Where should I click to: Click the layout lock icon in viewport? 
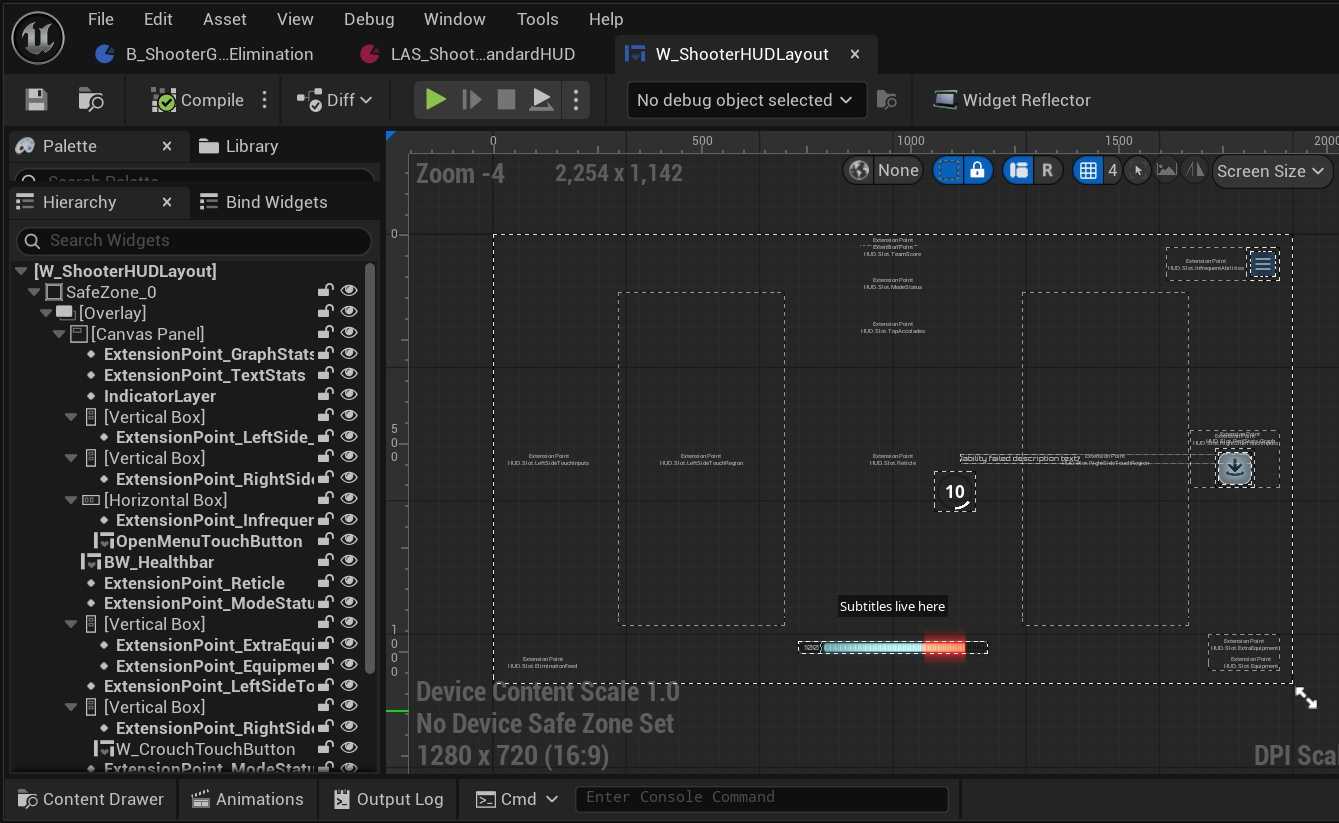[x=977, y=171]
